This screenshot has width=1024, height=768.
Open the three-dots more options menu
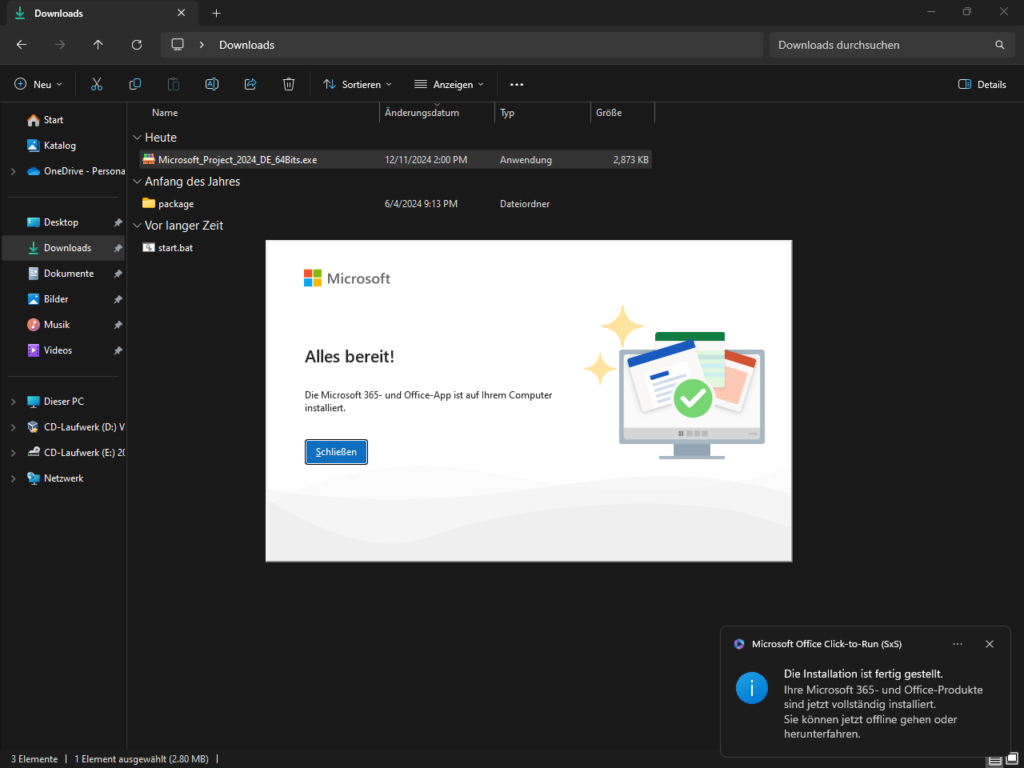click(x=517, y=84)
